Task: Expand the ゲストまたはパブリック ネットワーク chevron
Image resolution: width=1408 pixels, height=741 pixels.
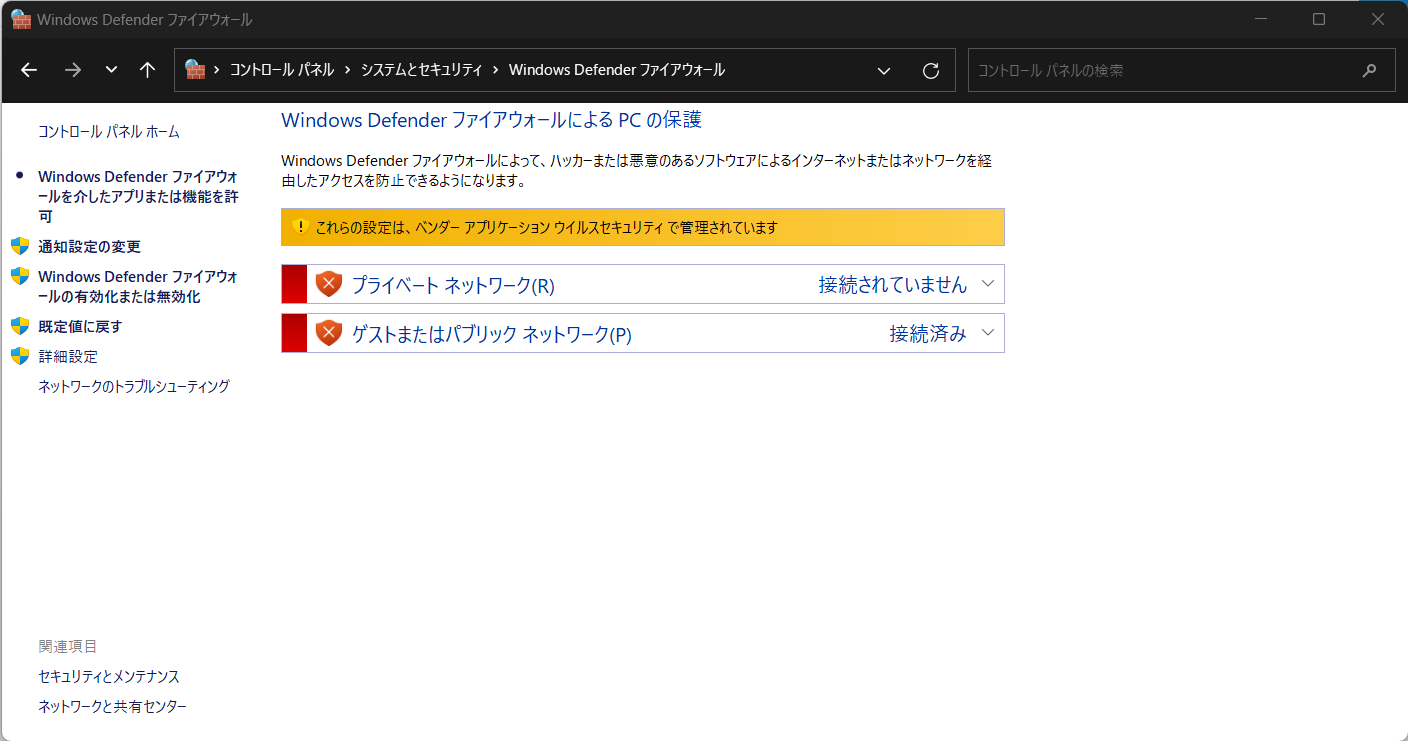Action: pos(988,333)
